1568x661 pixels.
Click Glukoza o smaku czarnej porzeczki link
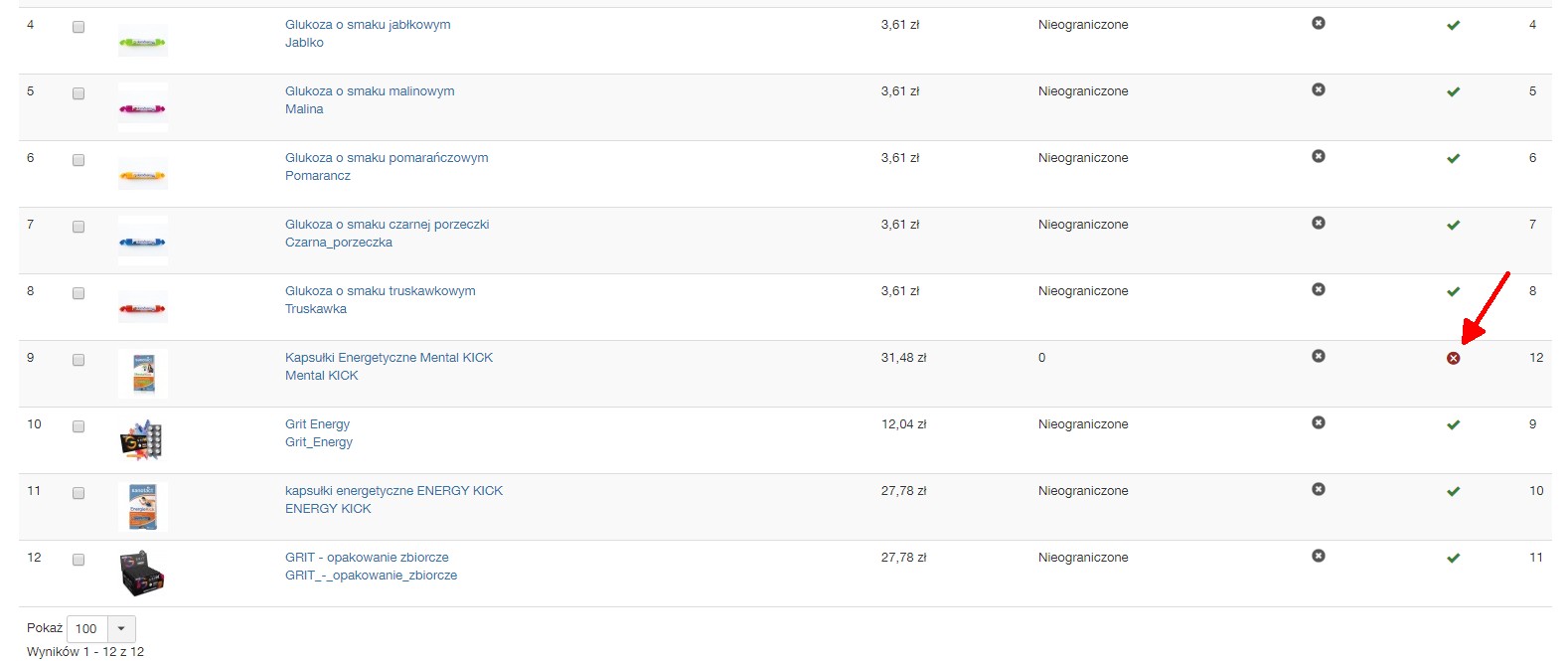point(387,225)
